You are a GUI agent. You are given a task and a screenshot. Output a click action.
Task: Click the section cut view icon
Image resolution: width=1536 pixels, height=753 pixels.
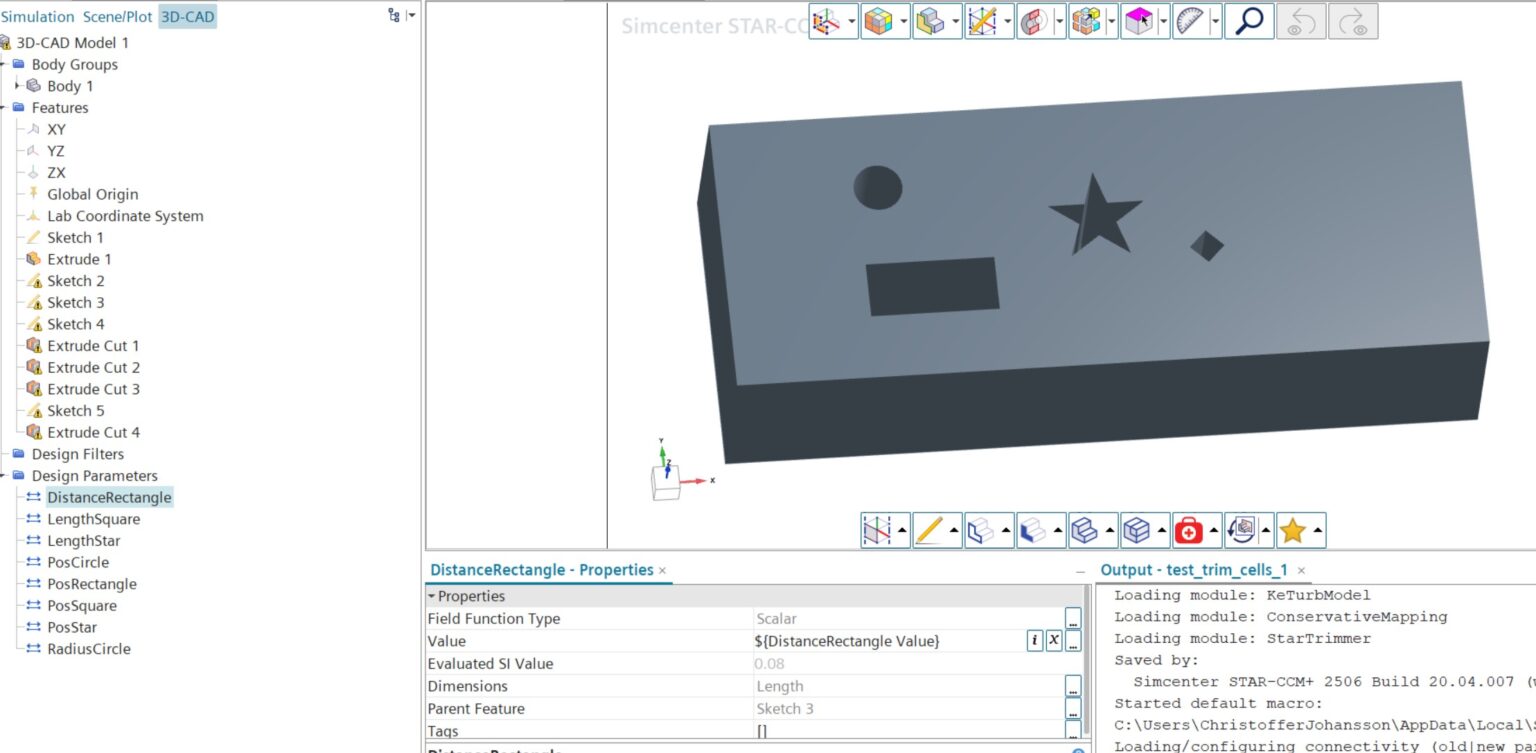pyautogui.click(x=1034, y=21)
